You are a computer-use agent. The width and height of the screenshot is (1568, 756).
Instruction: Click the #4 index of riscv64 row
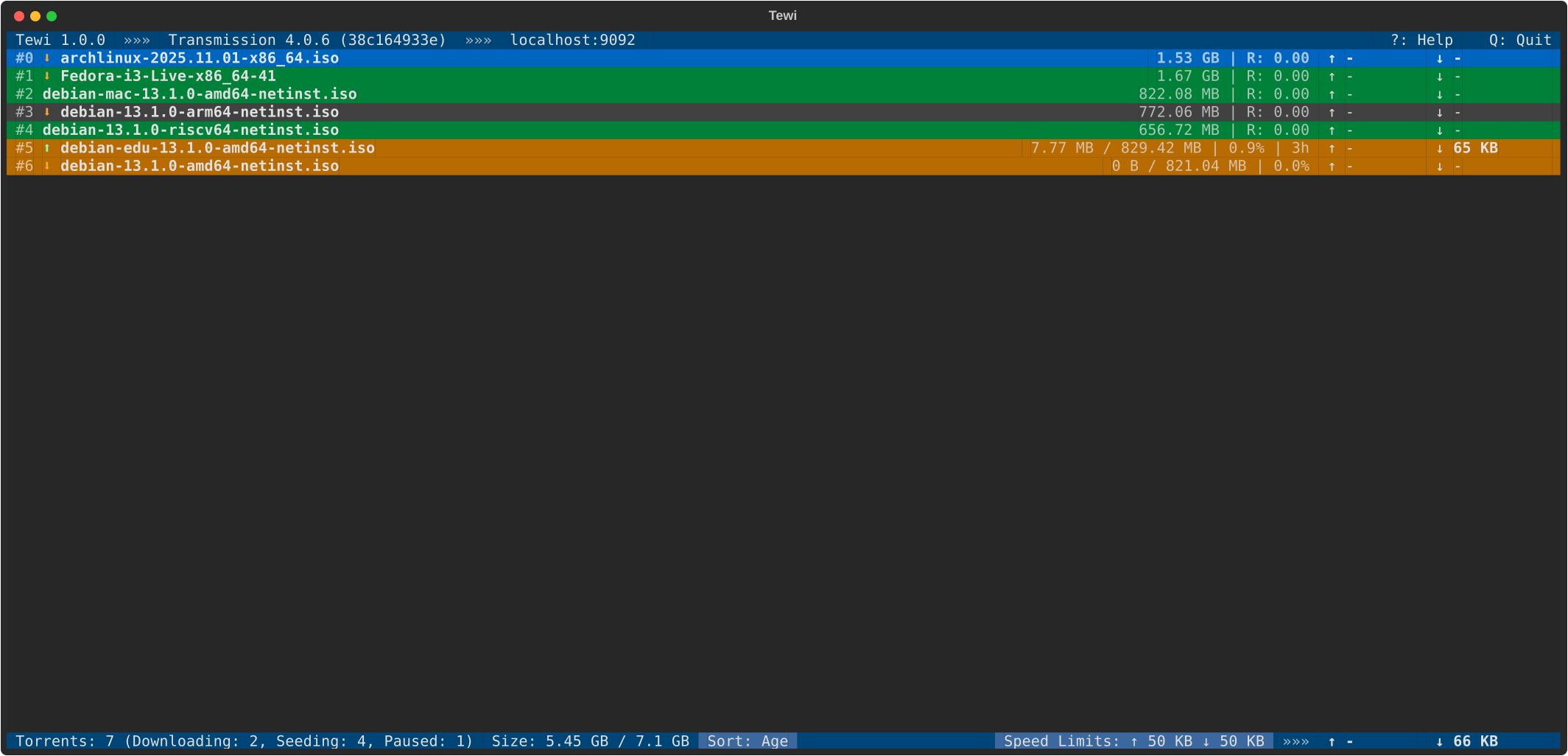tap(24, 130)
